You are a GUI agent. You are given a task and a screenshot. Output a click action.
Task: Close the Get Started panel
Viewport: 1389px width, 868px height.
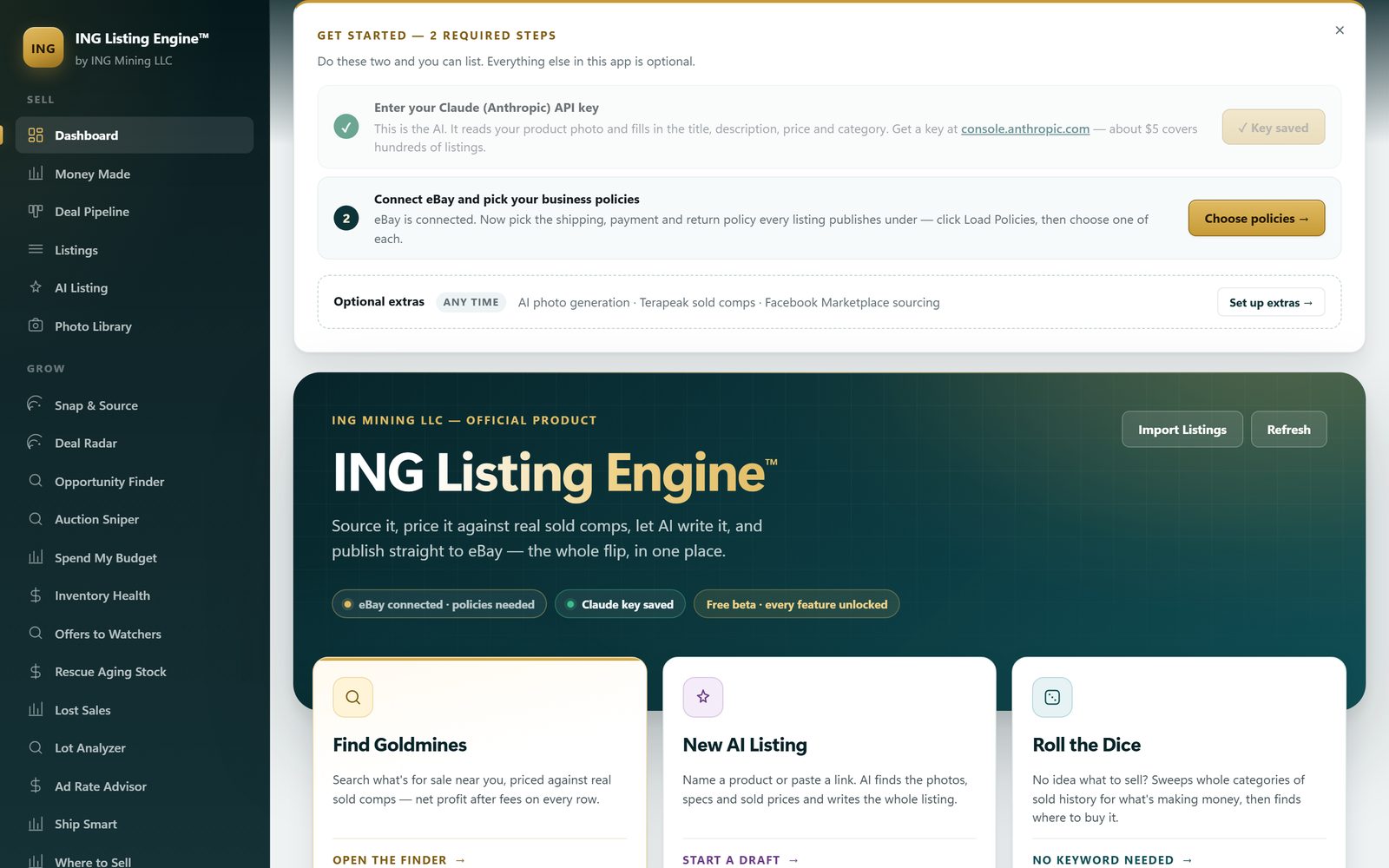pos(1340,30)
